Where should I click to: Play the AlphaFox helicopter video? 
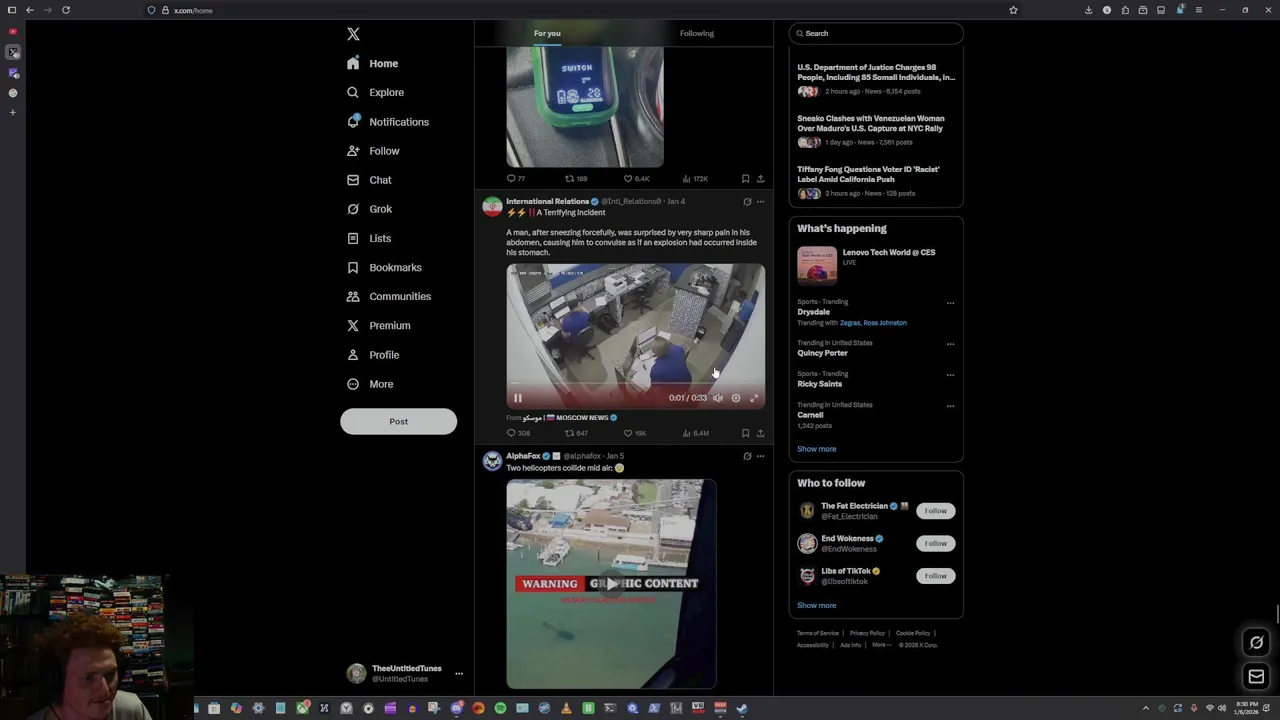click(x=611, y=584)
